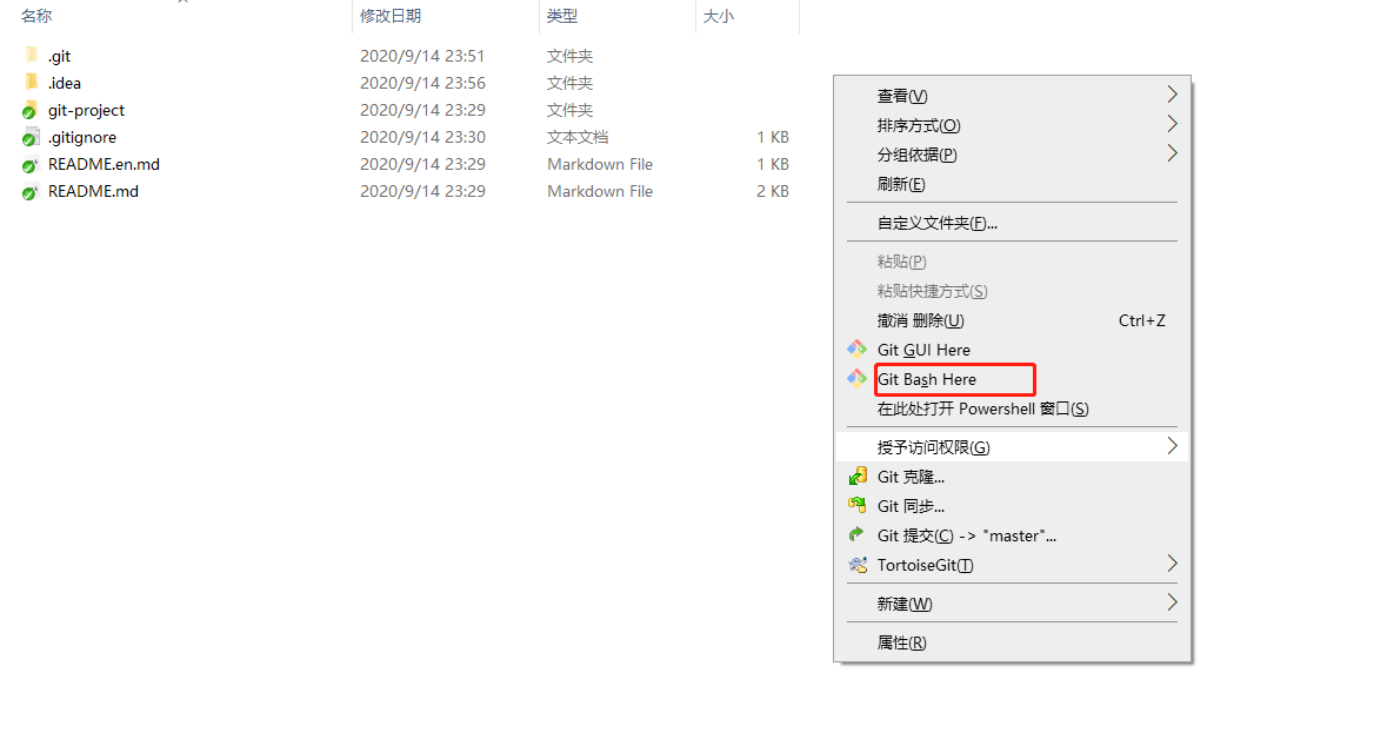Select the .git folder icon
Screen dimensions: 1380x748
point(32,56)
